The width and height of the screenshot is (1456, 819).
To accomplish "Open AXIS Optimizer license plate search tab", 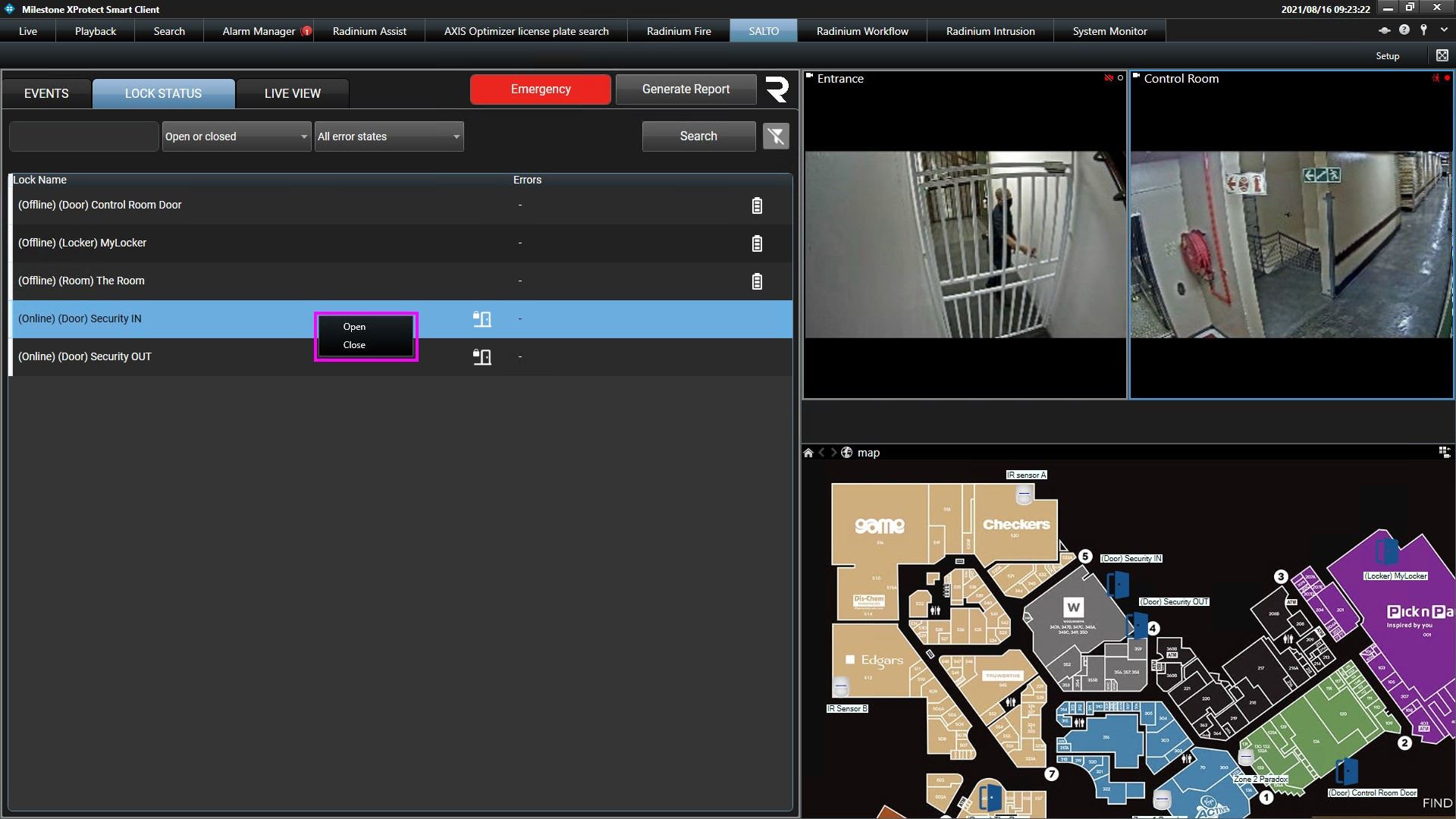I will coord(526,31).
